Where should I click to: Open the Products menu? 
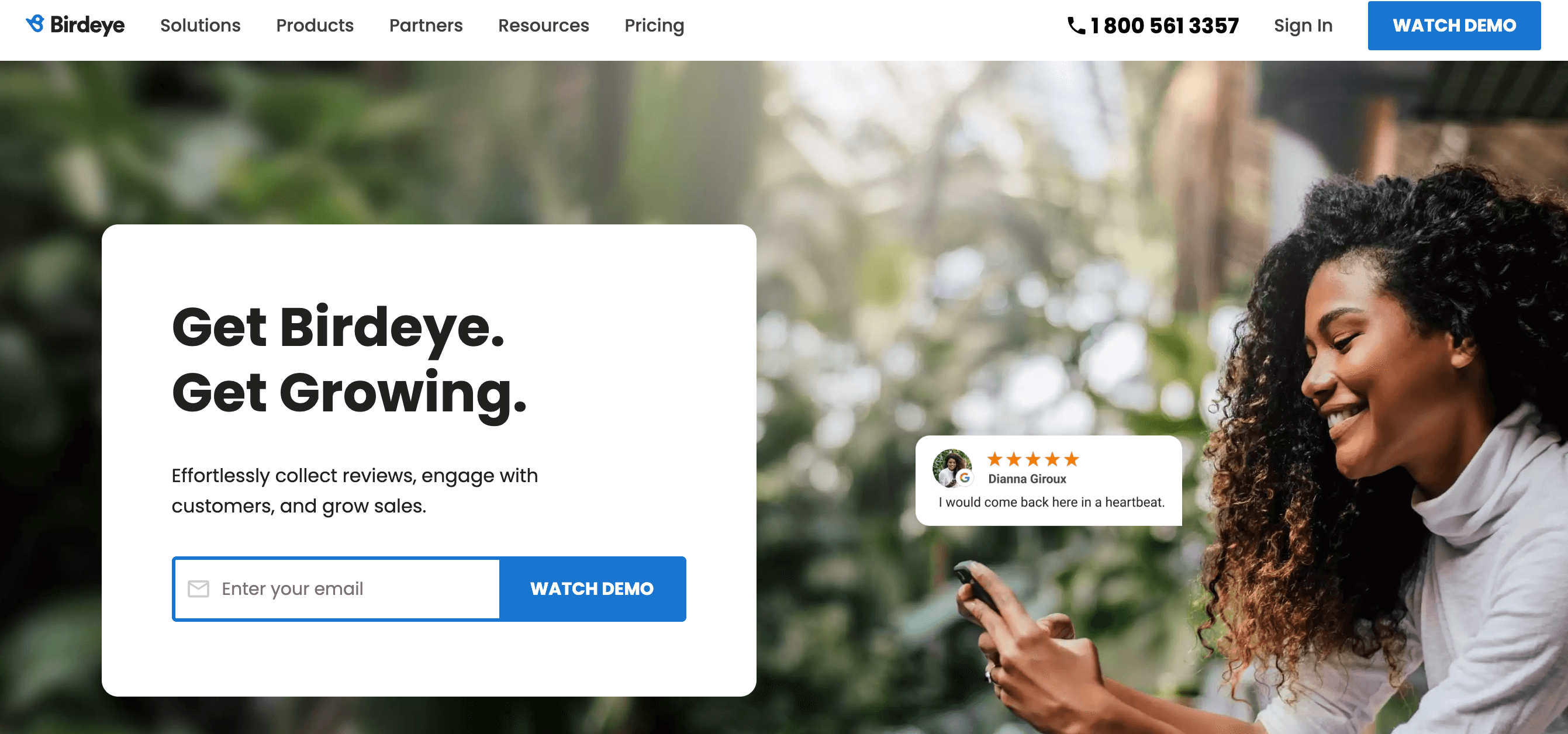315,26
